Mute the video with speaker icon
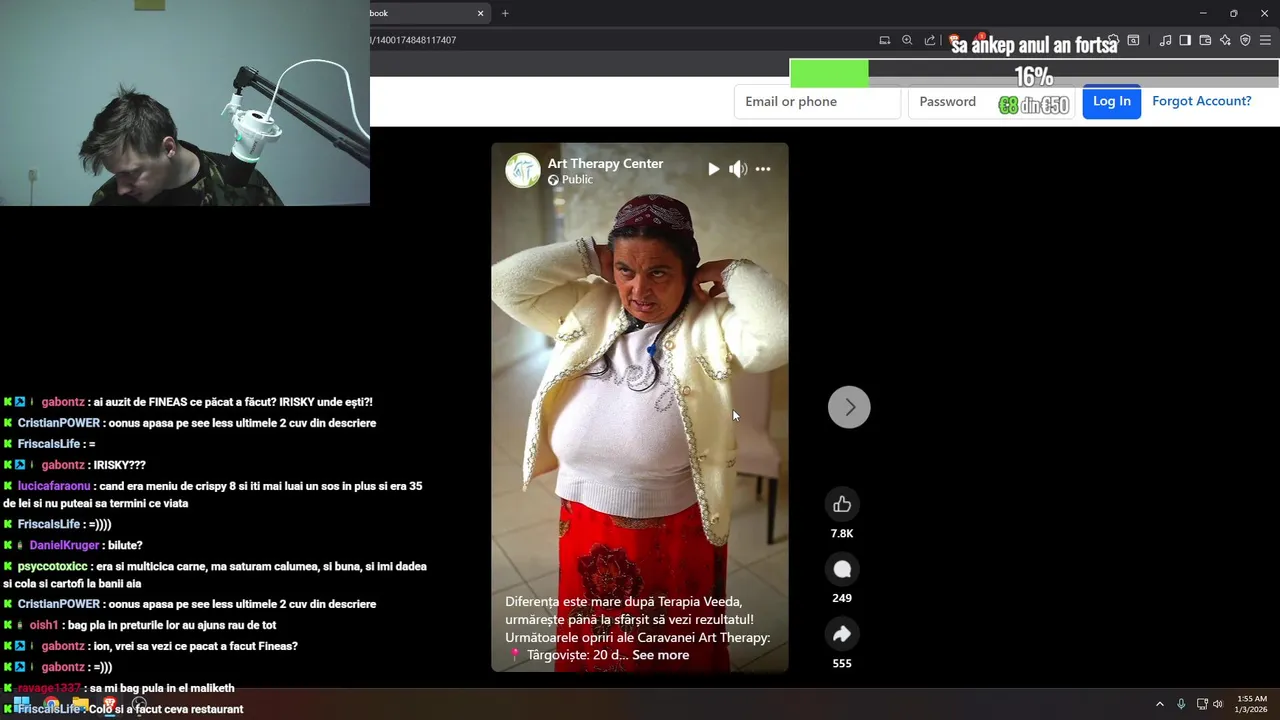Image resolution: width=1280 pixels, height=720 pixels. 738,169
